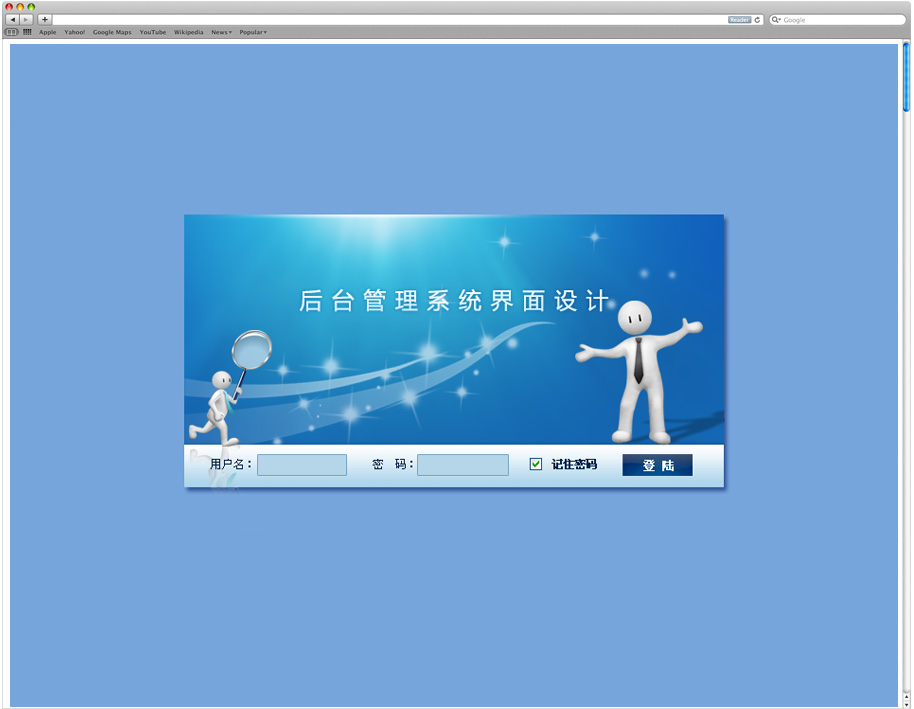Open the YouTube bookmark
Viewport: 914px width, 709px height.
(153, 32)
